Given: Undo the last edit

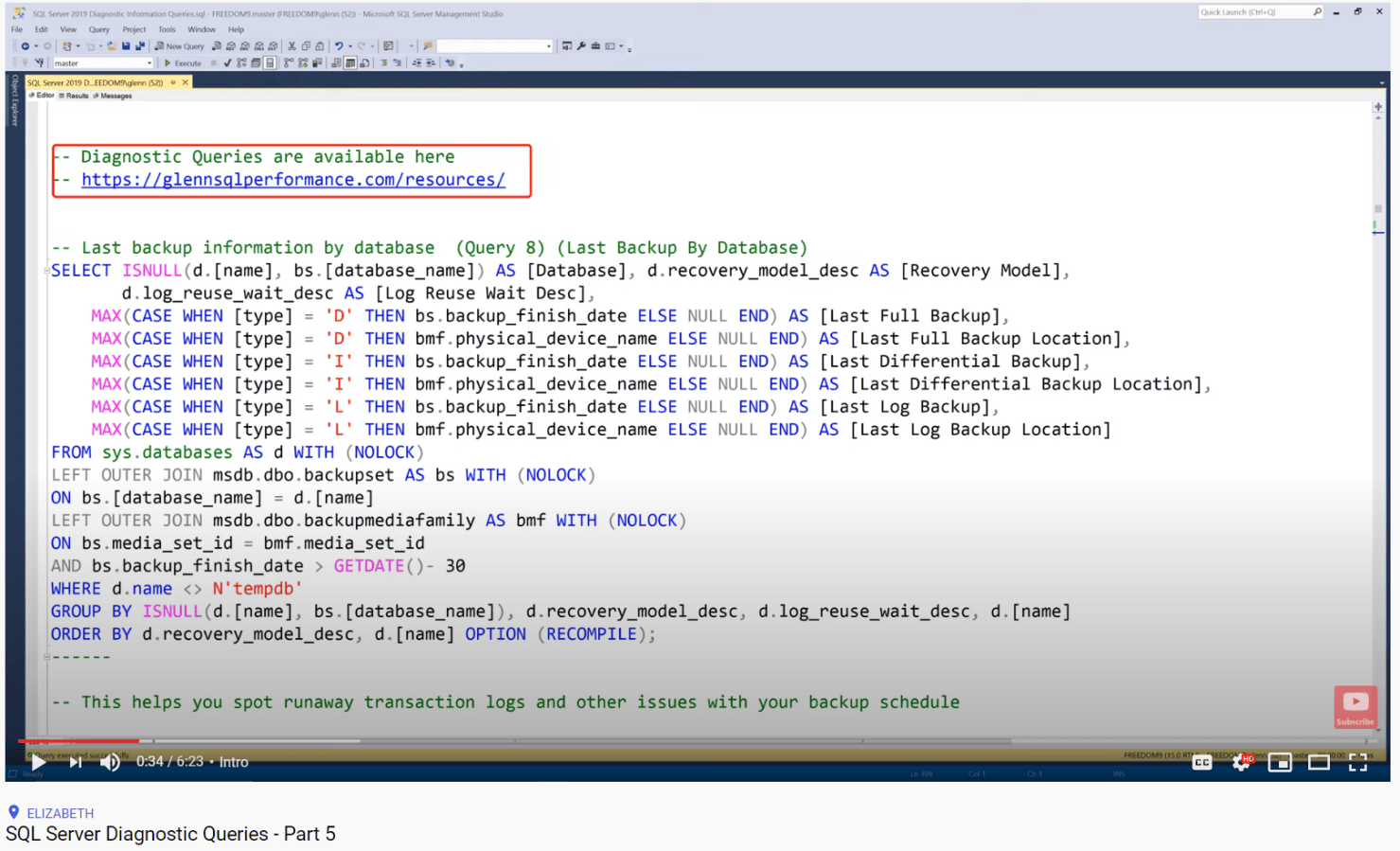Looking at the screenshot, I should pyautogui.click(x=338, y=45).
